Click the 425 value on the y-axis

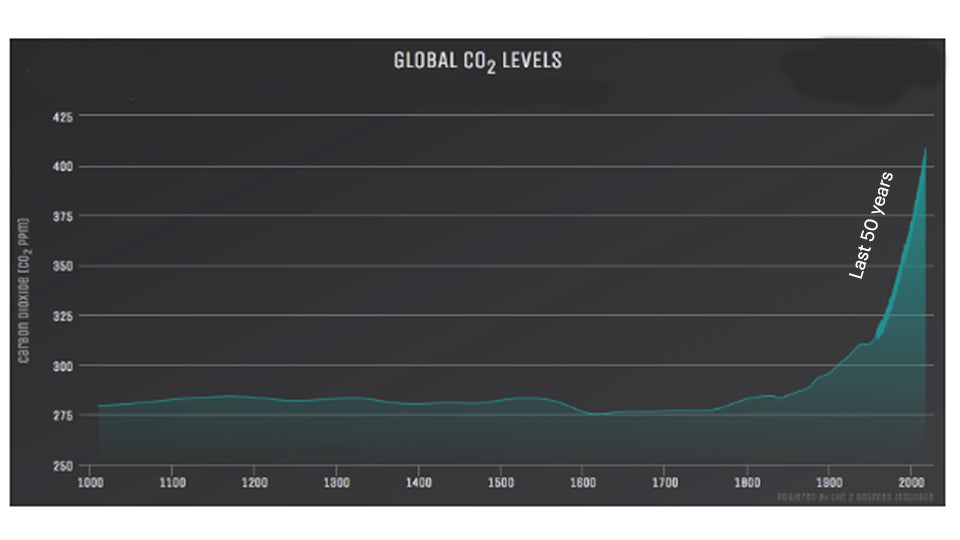pos(62,117)
